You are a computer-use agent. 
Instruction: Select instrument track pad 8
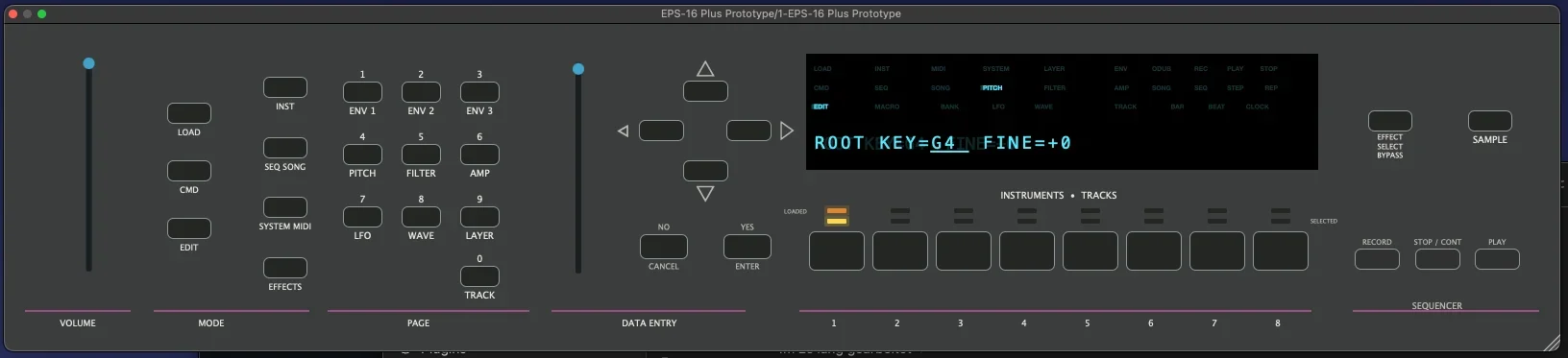pyautogui.click(x=1281, y=251)
